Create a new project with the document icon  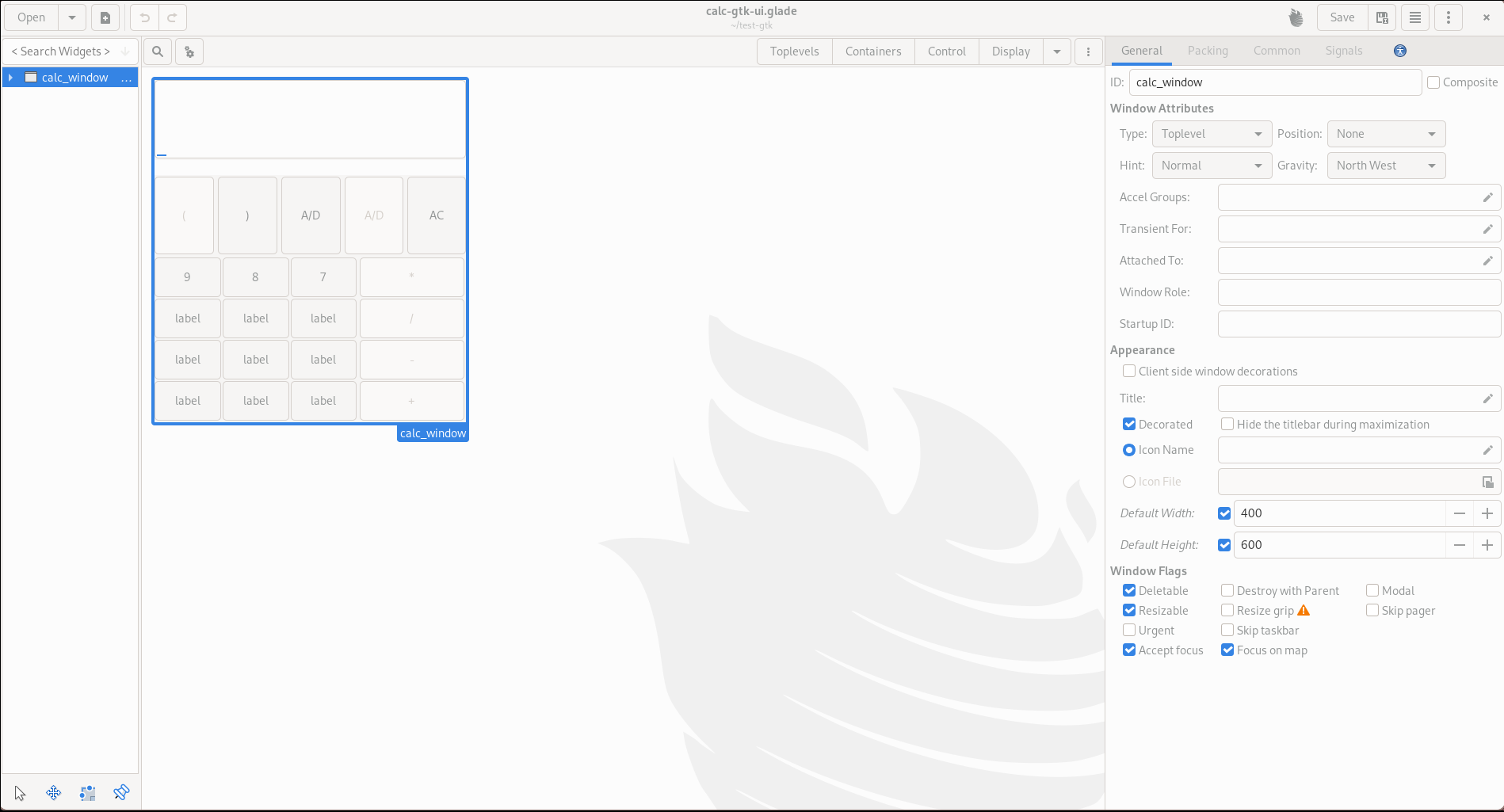pos(105,17)
